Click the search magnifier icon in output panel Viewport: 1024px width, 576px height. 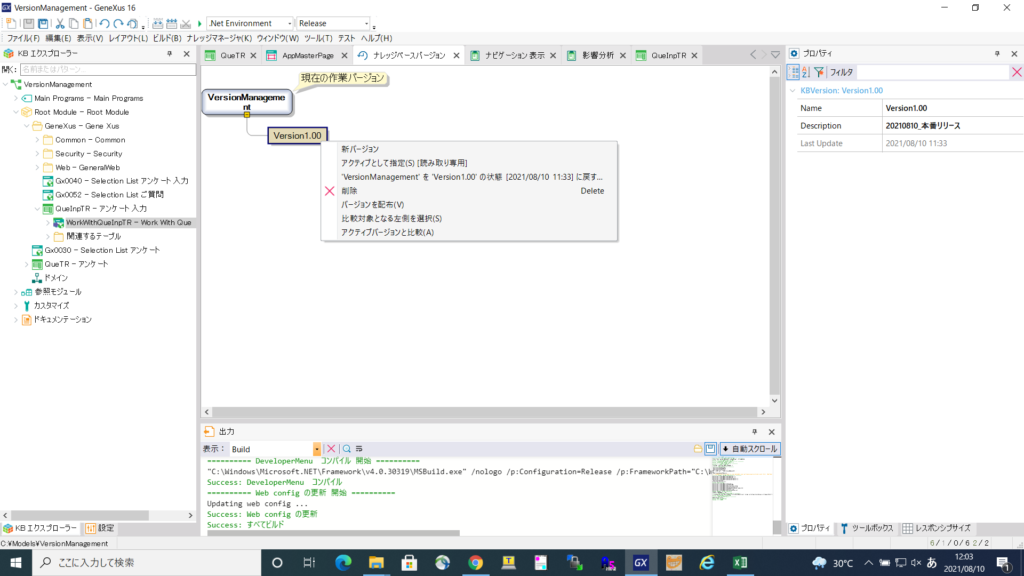(347, 449)
